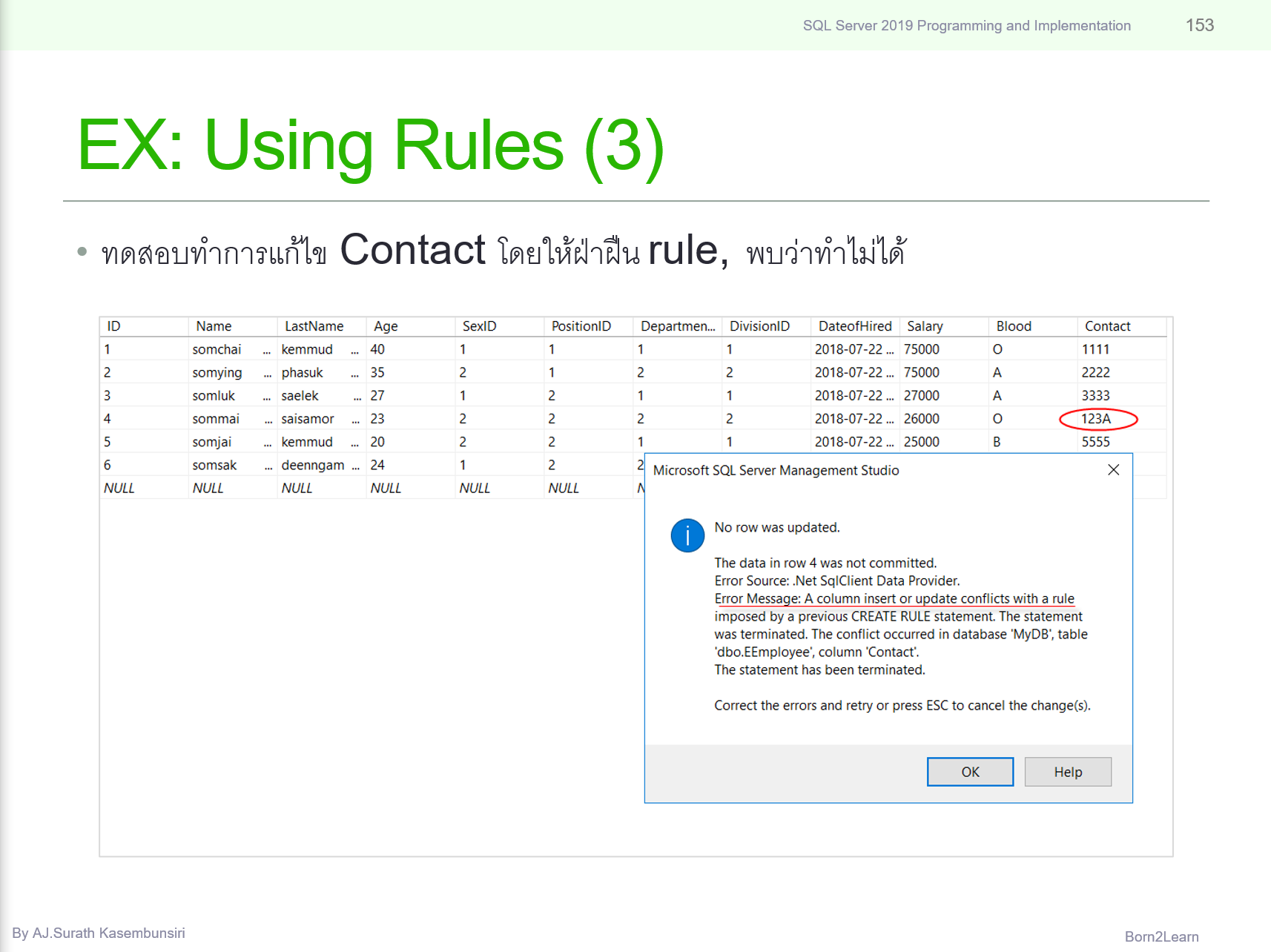Select the Age value 40 for somchai
The width and height of the screenshot is (1271, 952).
point(379,349)
